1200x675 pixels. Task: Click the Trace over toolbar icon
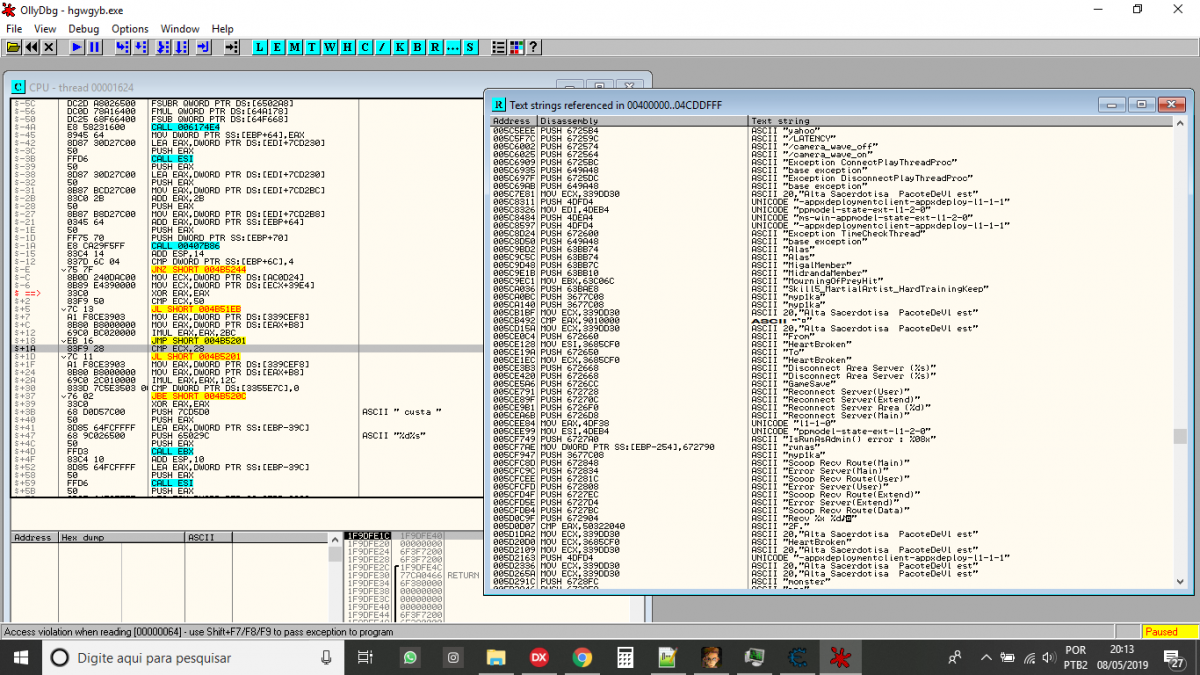pyautogui.click(x=181, y=47)
